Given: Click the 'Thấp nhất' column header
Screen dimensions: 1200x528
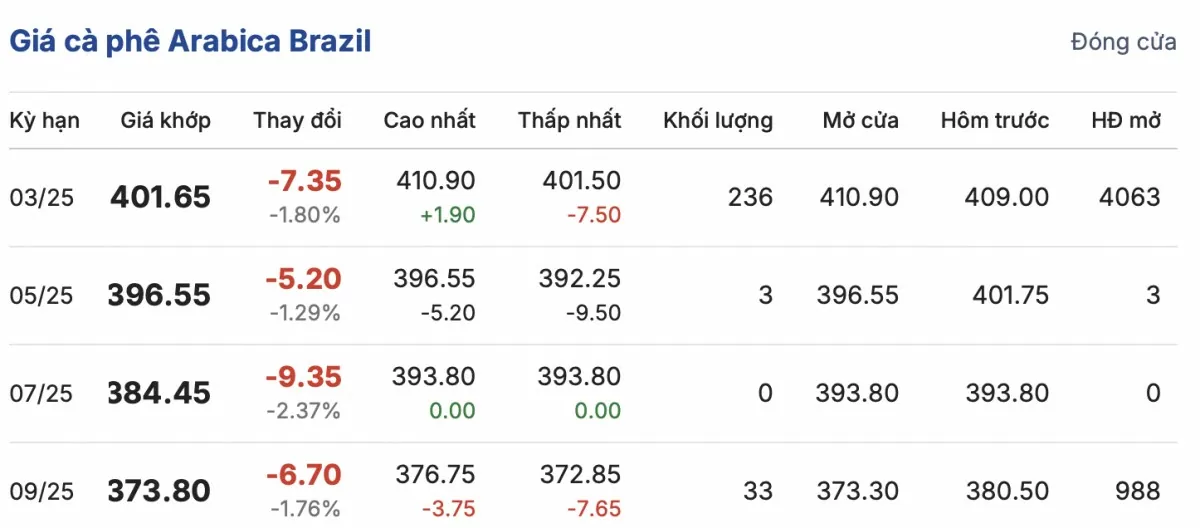Looking at the screenshot, I should tap(570, 121).
